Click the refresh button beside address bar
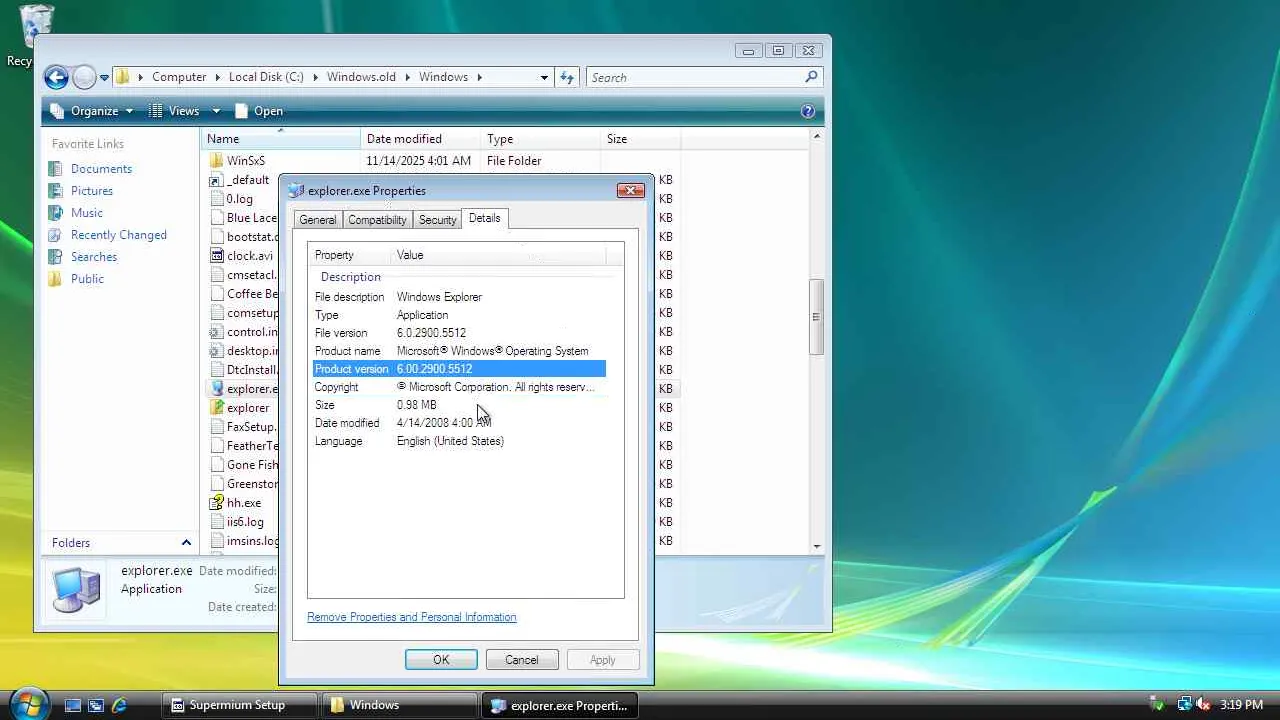The width and height of the screenshot is (1280, 720). pyautogui.click(x=567, y=77)
